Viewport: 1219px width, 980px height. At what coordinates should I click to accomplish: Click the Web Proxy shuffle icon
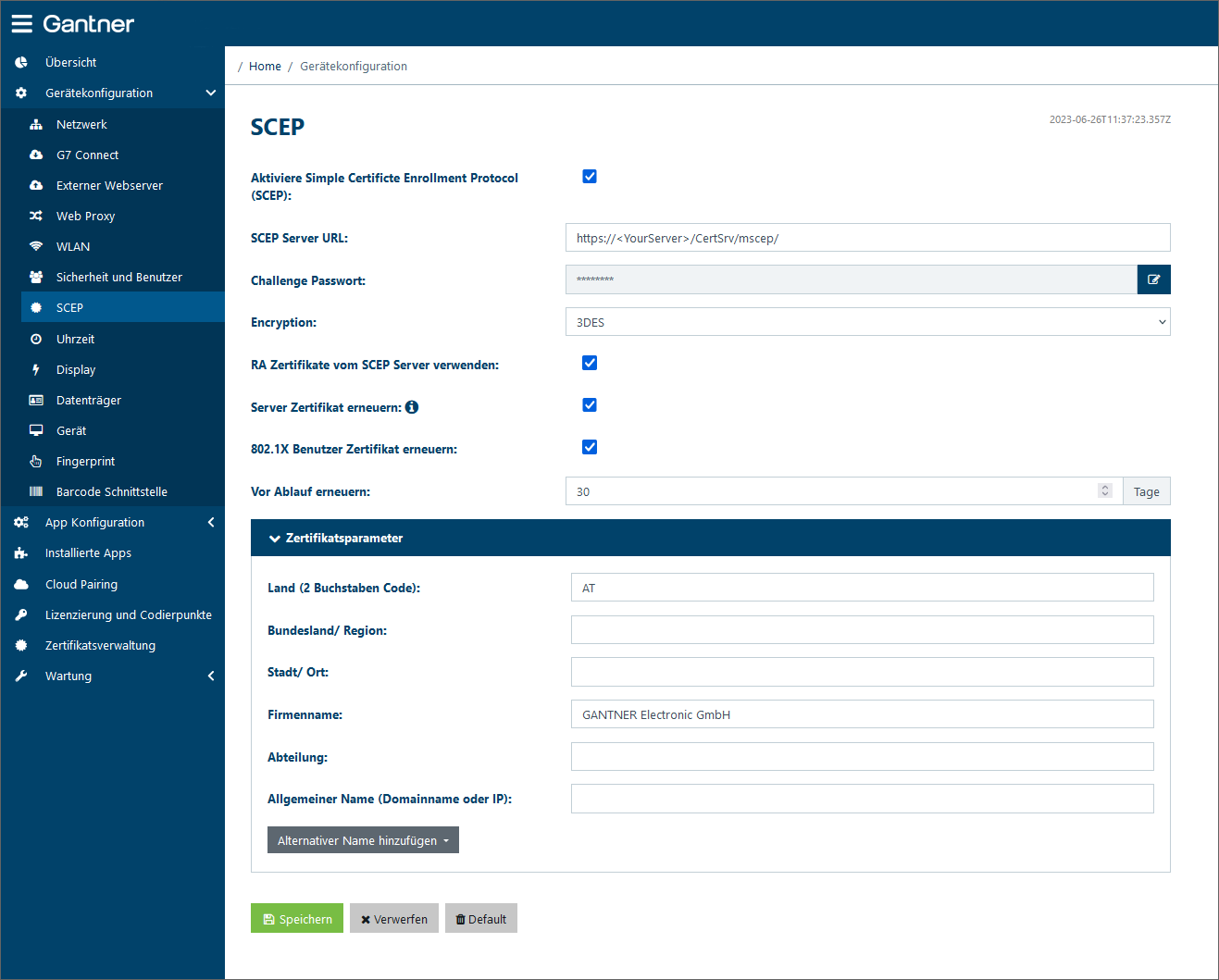36,216
